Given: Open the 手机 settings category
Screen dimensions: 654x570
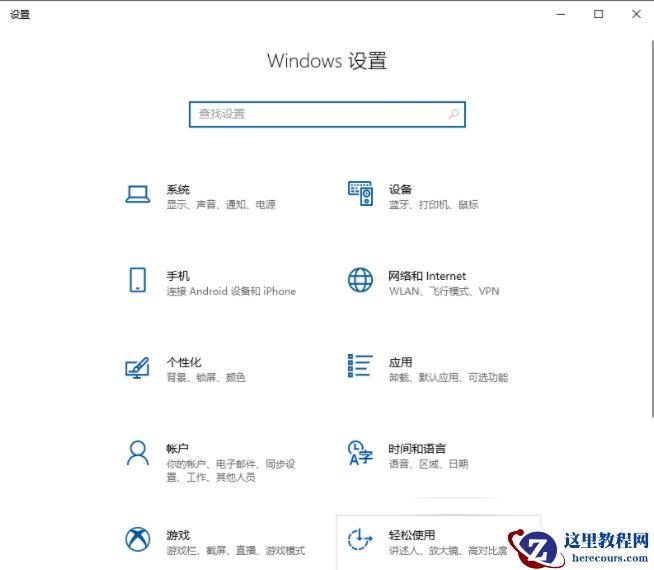Looking at the screenshot, I should point(178,276).
